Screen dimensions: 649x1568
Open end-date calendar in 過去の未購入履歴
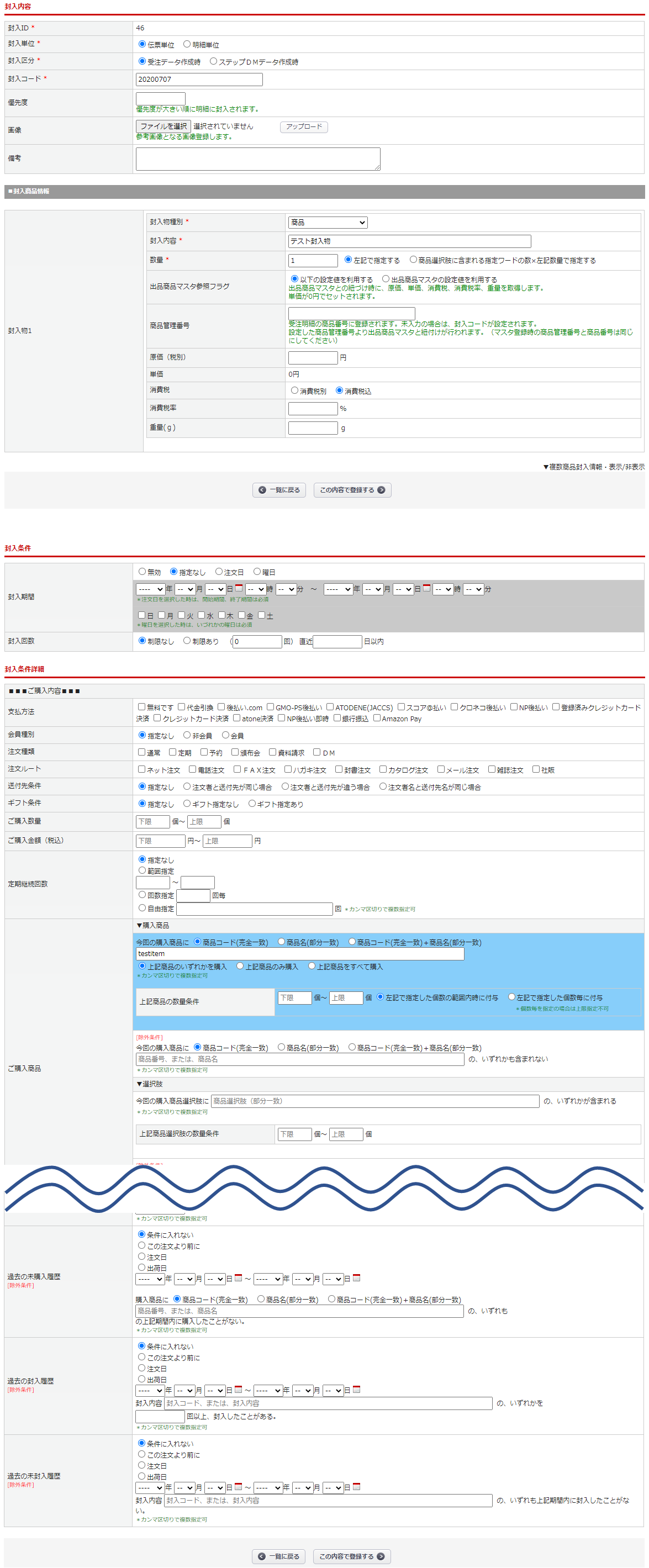[357, 1277]
